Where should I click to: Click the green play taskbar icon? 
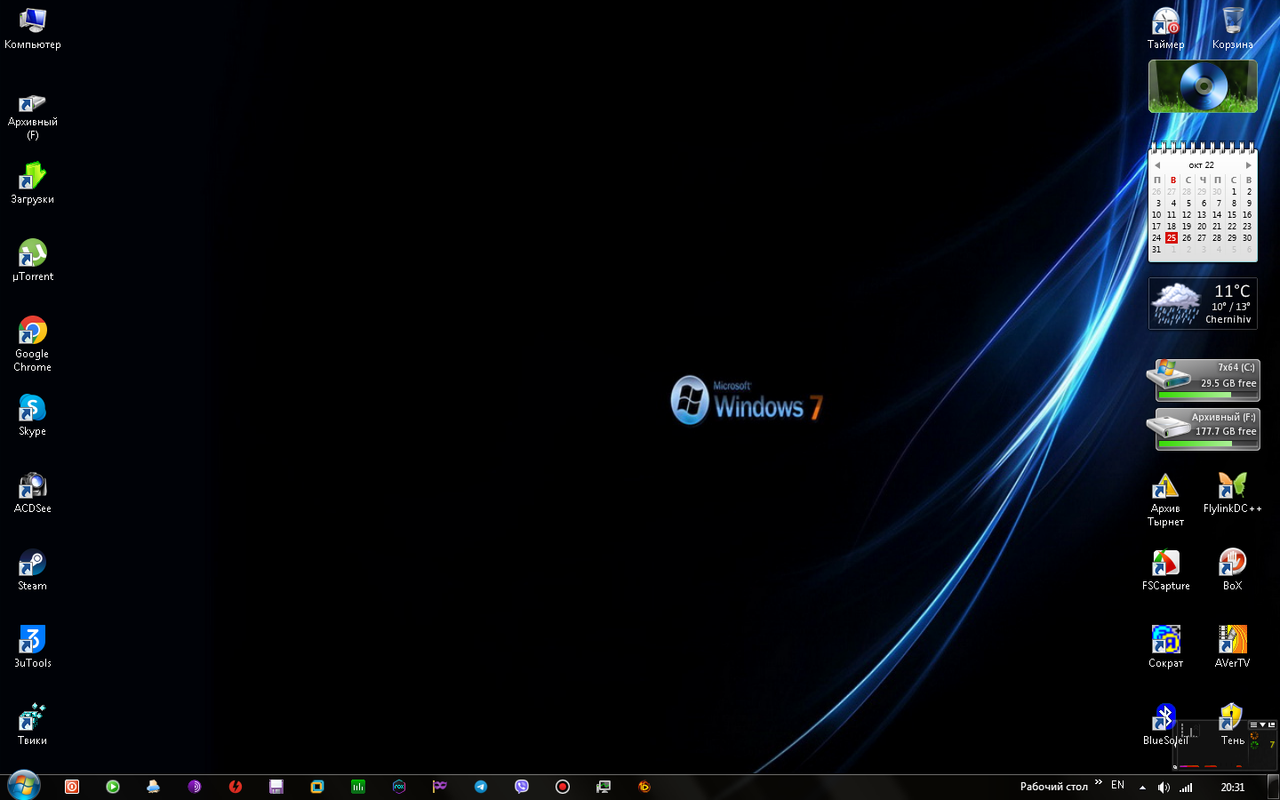pyautogui.click(x=113, y=787)
